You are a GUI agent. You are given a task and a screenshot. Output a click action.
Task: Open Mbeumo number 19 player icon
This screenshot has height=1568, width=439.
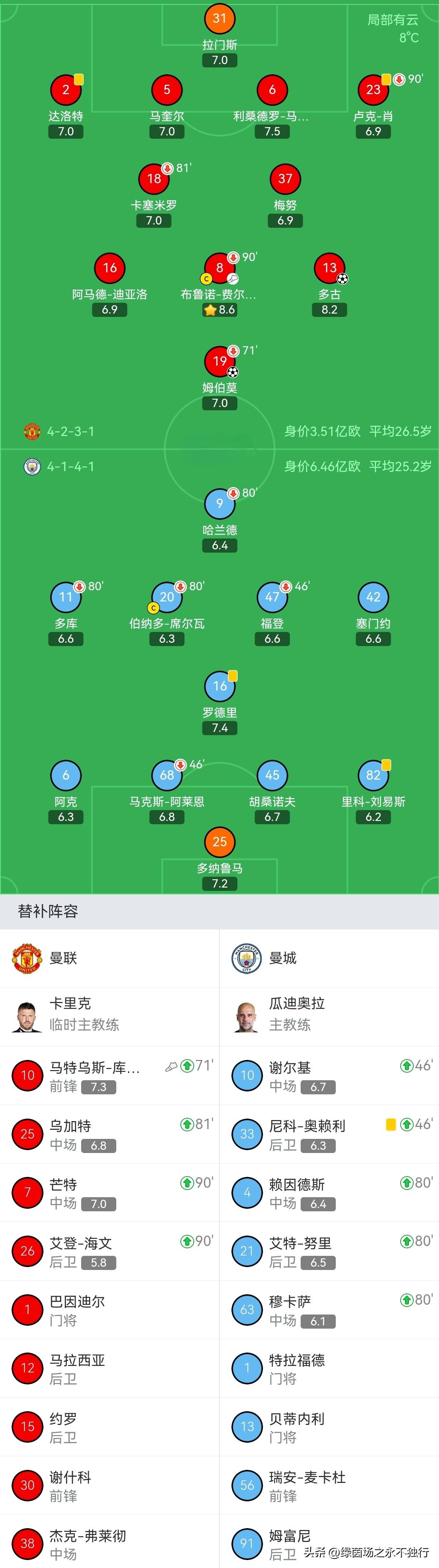220,361
